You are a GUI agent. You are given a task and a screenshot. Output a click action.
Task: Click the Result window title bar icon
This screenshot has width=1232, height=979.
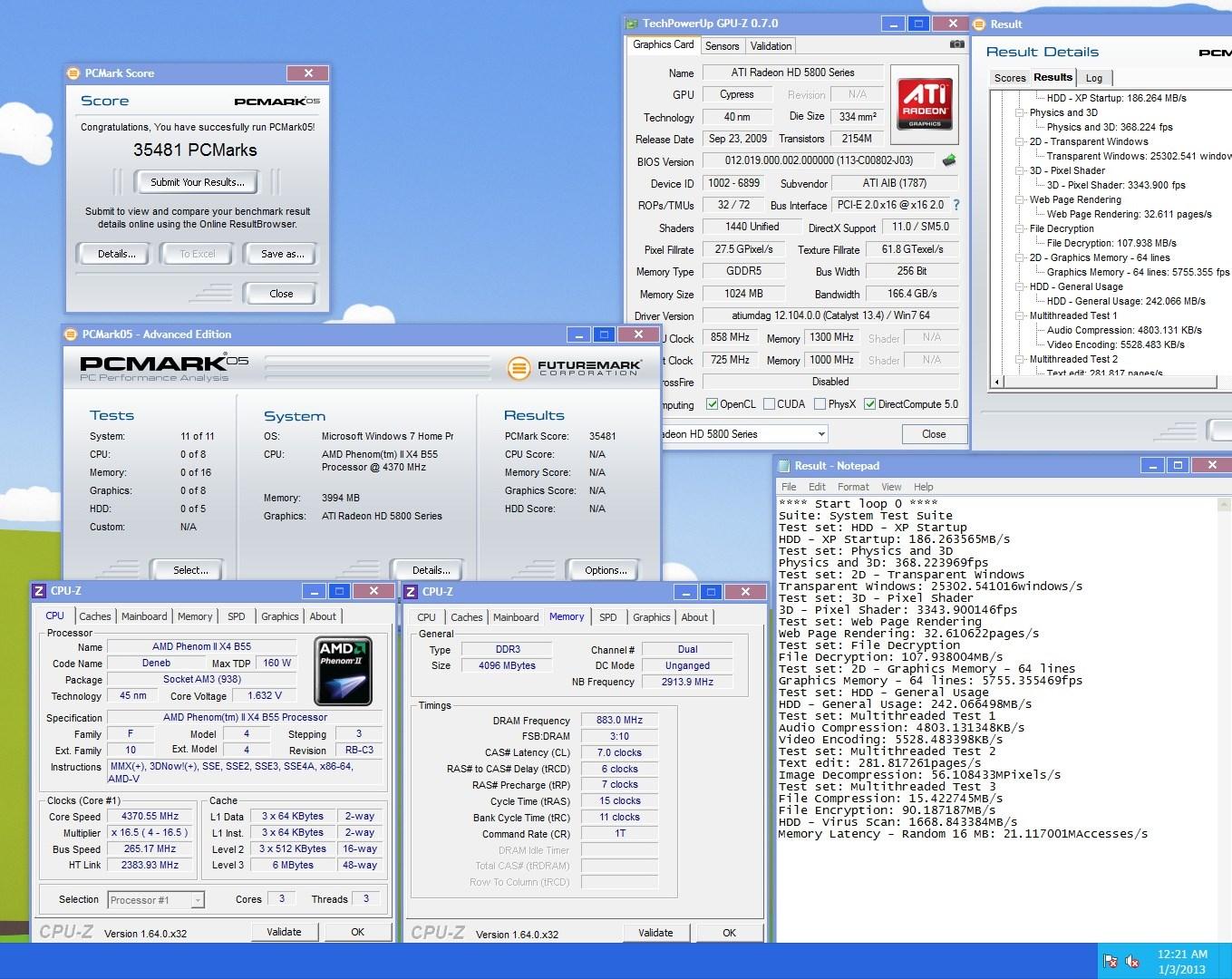[x=980, y=24]
